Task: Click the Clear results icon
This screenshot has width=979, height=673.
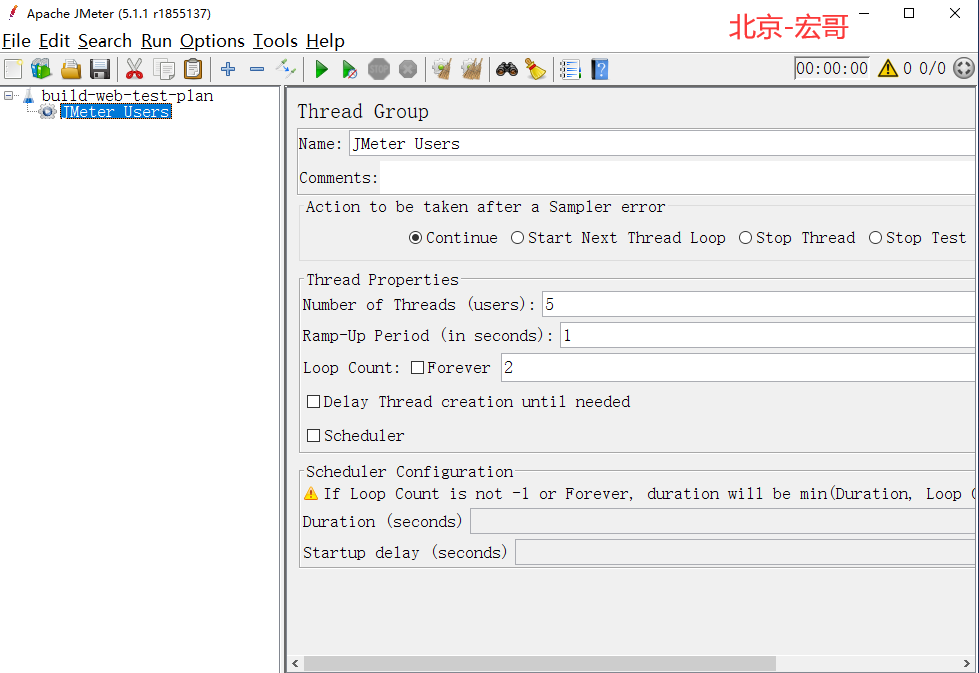Action: 442,69
